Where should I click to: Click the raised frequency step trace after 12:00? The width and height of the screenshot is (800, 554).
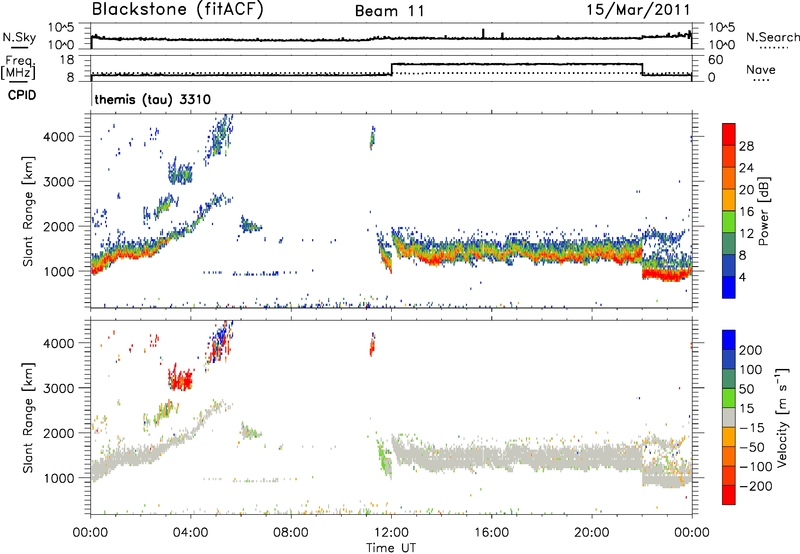point(517,64)
